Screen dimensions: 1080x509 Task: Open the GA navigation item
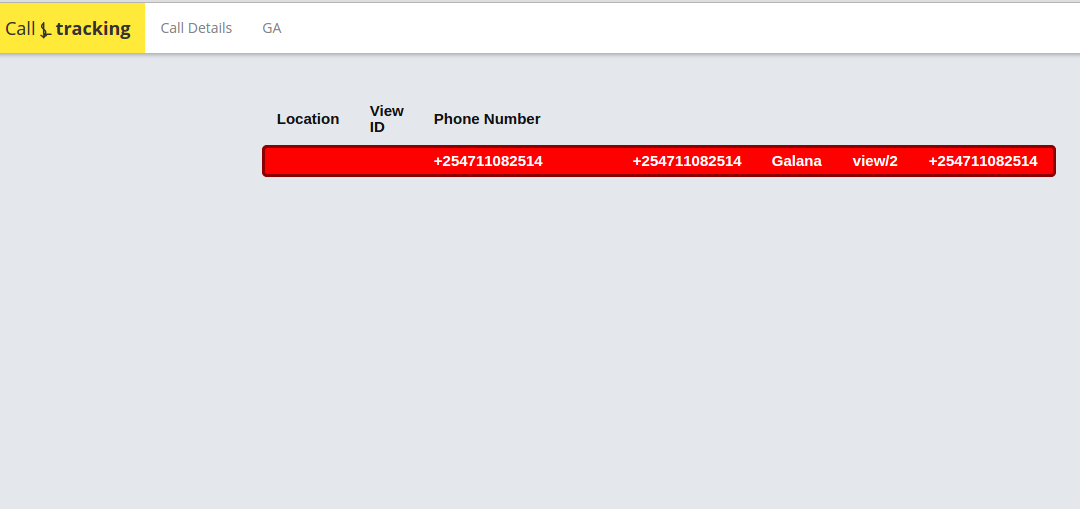click(271, 28)
